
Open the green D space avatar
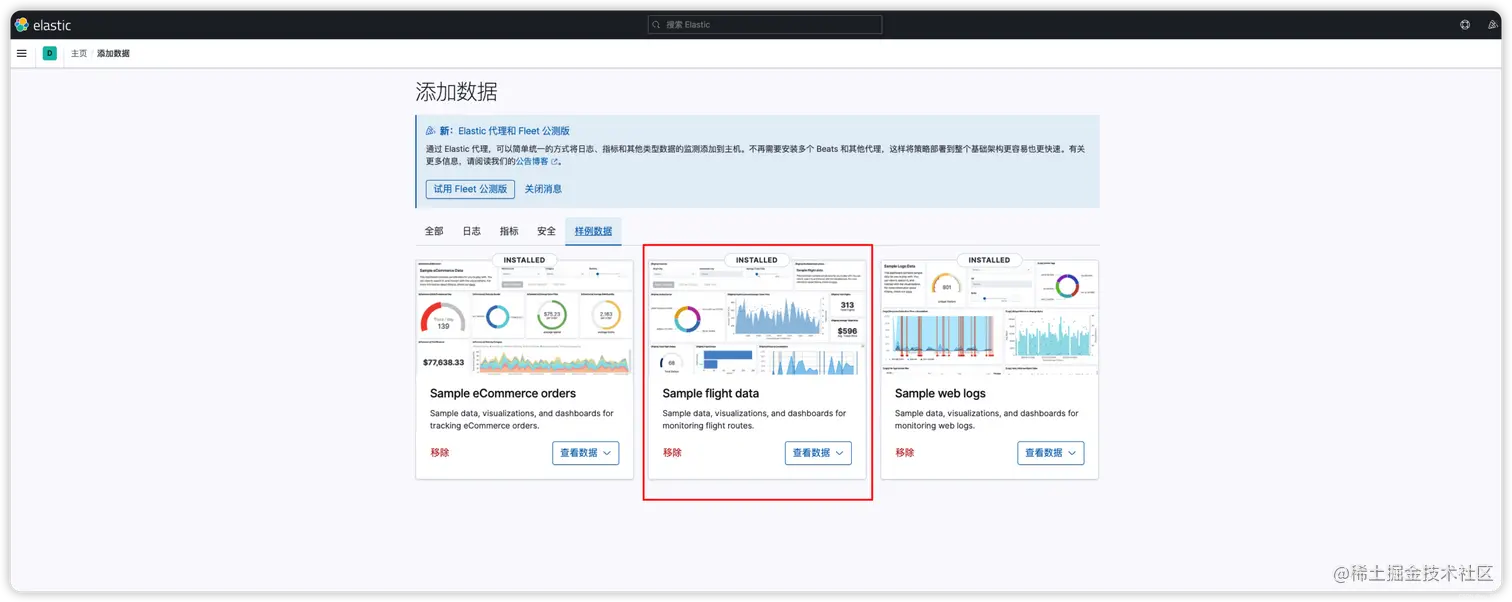pos(50,53)
